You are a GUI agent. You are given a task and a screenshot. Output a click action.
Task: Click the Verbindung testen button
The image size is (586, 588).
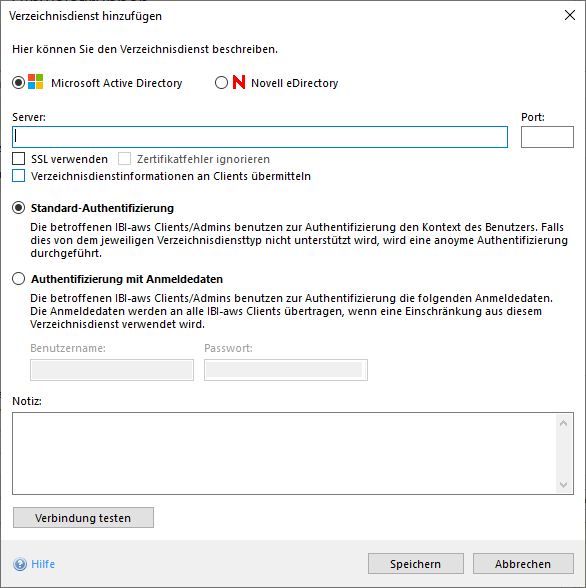83,518
